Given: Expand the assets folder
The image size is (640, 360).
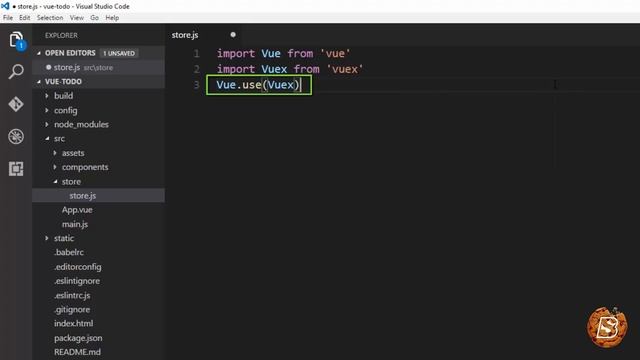Looking at the screenshot, I should (55, 153).
